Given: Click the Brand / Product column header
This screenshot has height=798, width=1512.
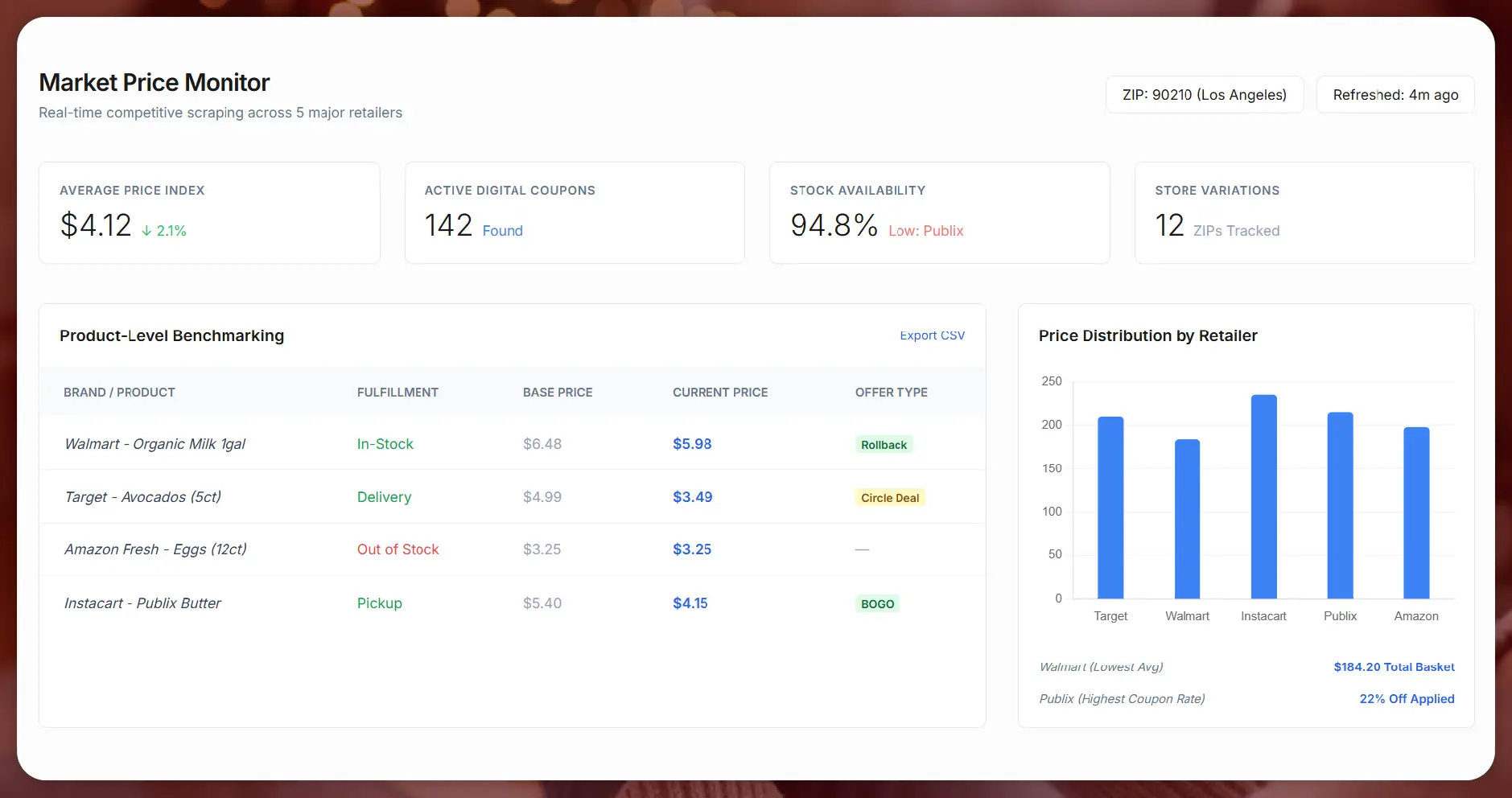Looking at the screenshot, I should point(119,392).
